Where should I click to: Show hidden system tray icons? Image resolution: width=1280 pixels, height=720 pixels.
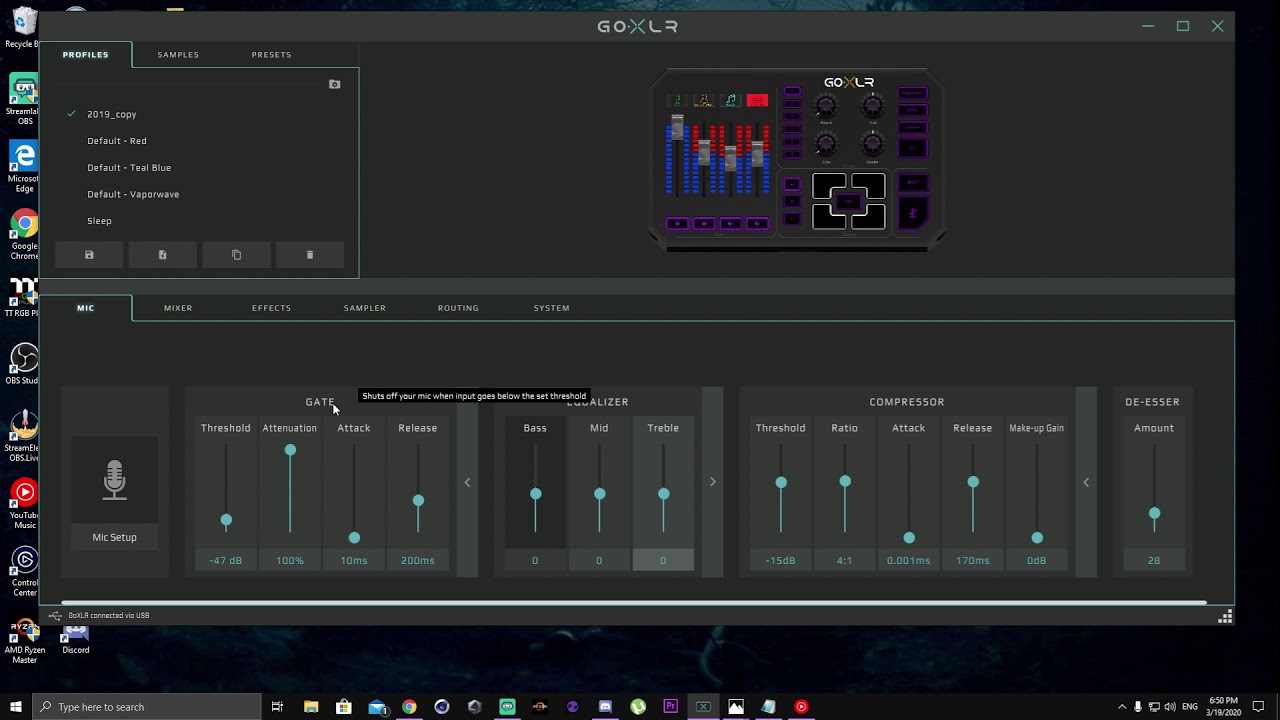(1121, 707)
